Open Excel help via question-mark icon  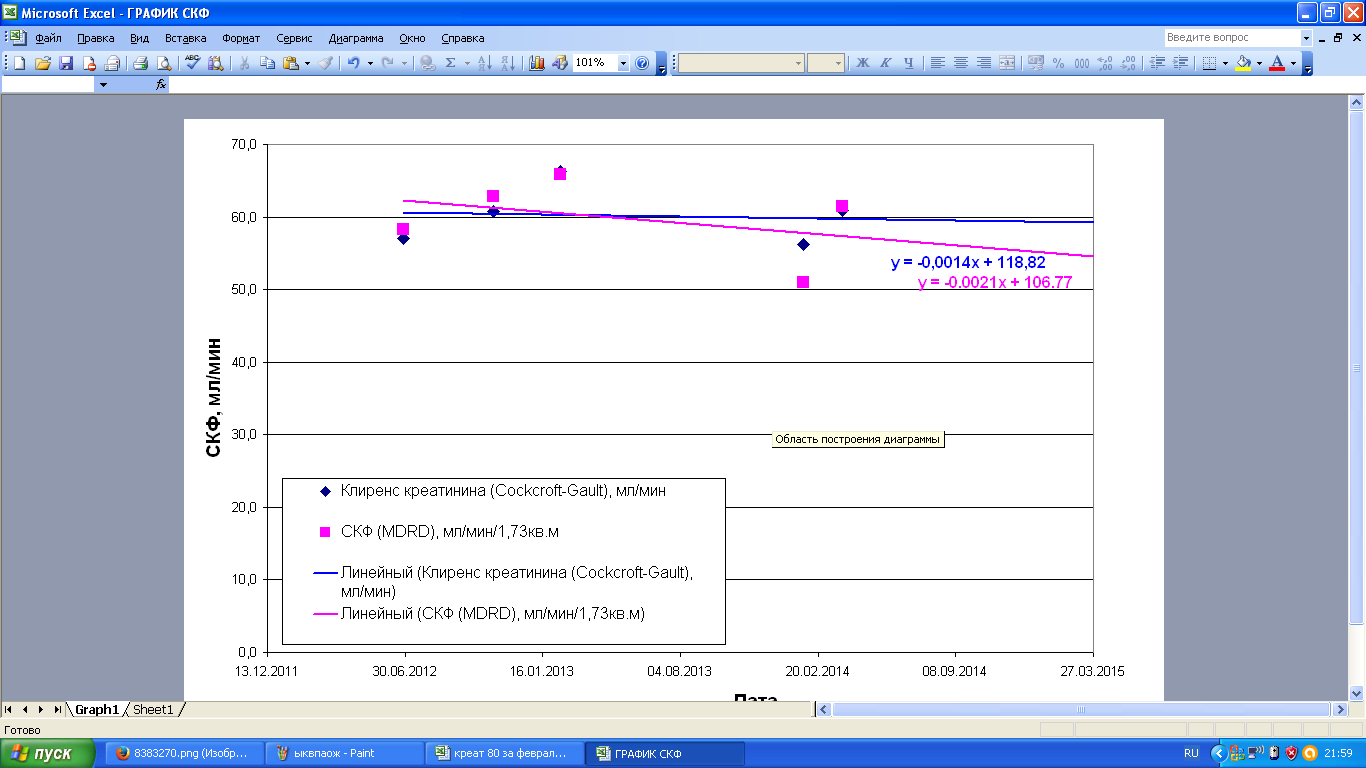(x=642, y=63)
